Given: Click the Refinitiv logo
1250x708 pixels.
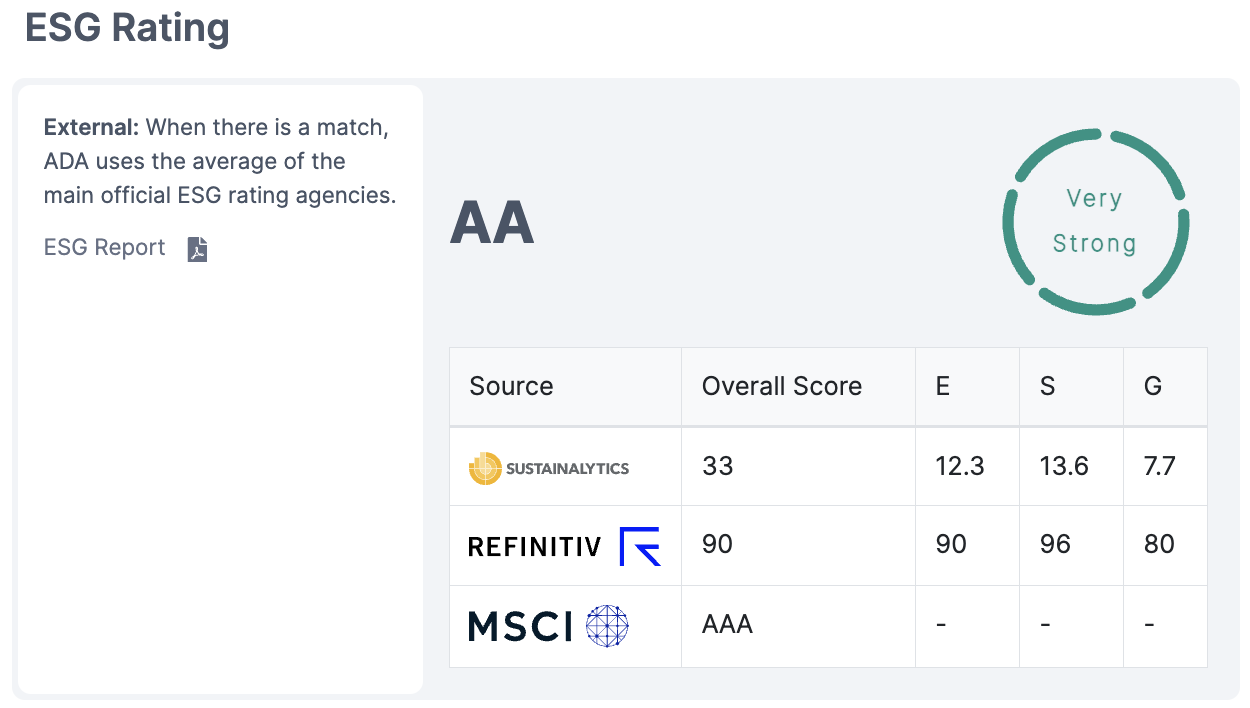Looking at the screenshot, I should point(564,546).
